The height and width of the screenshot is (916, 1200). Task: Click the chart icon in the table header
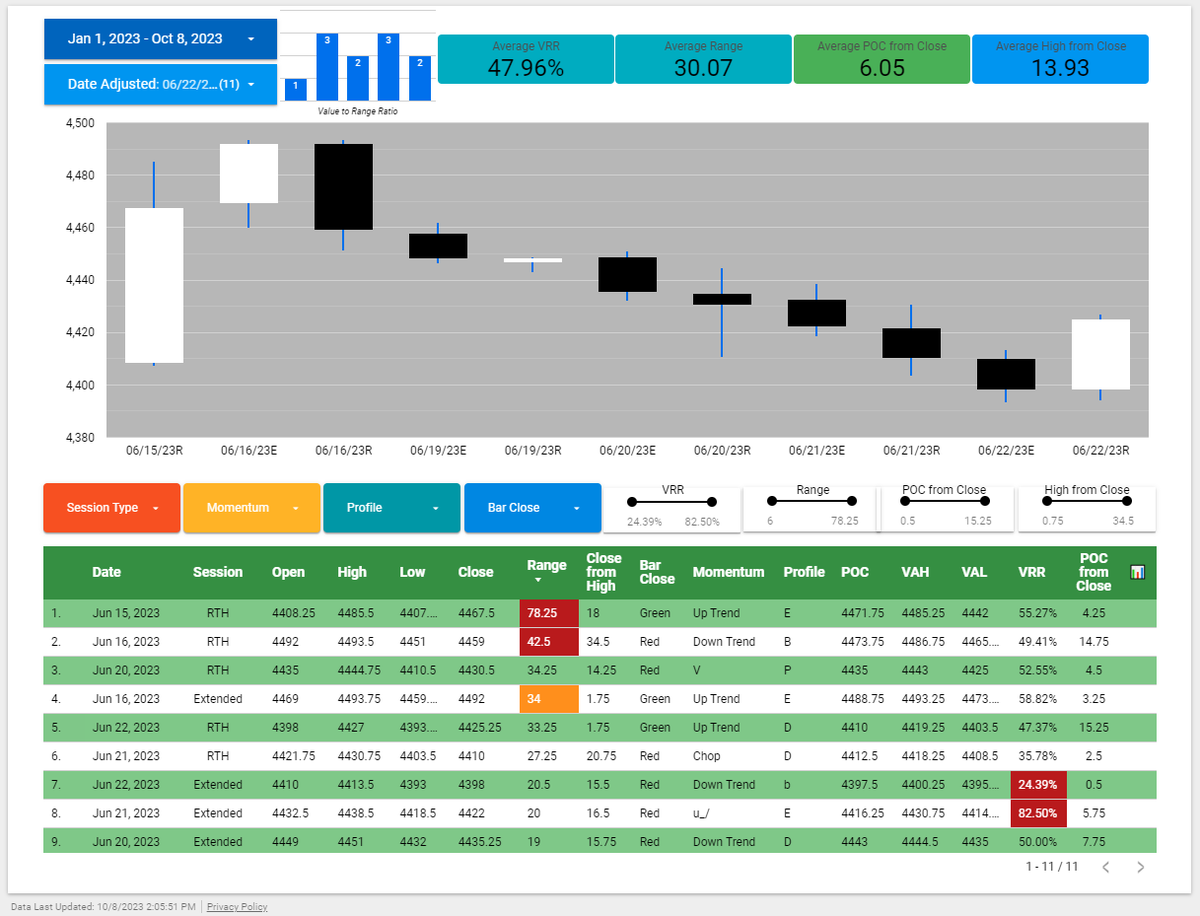(1137, 572)
